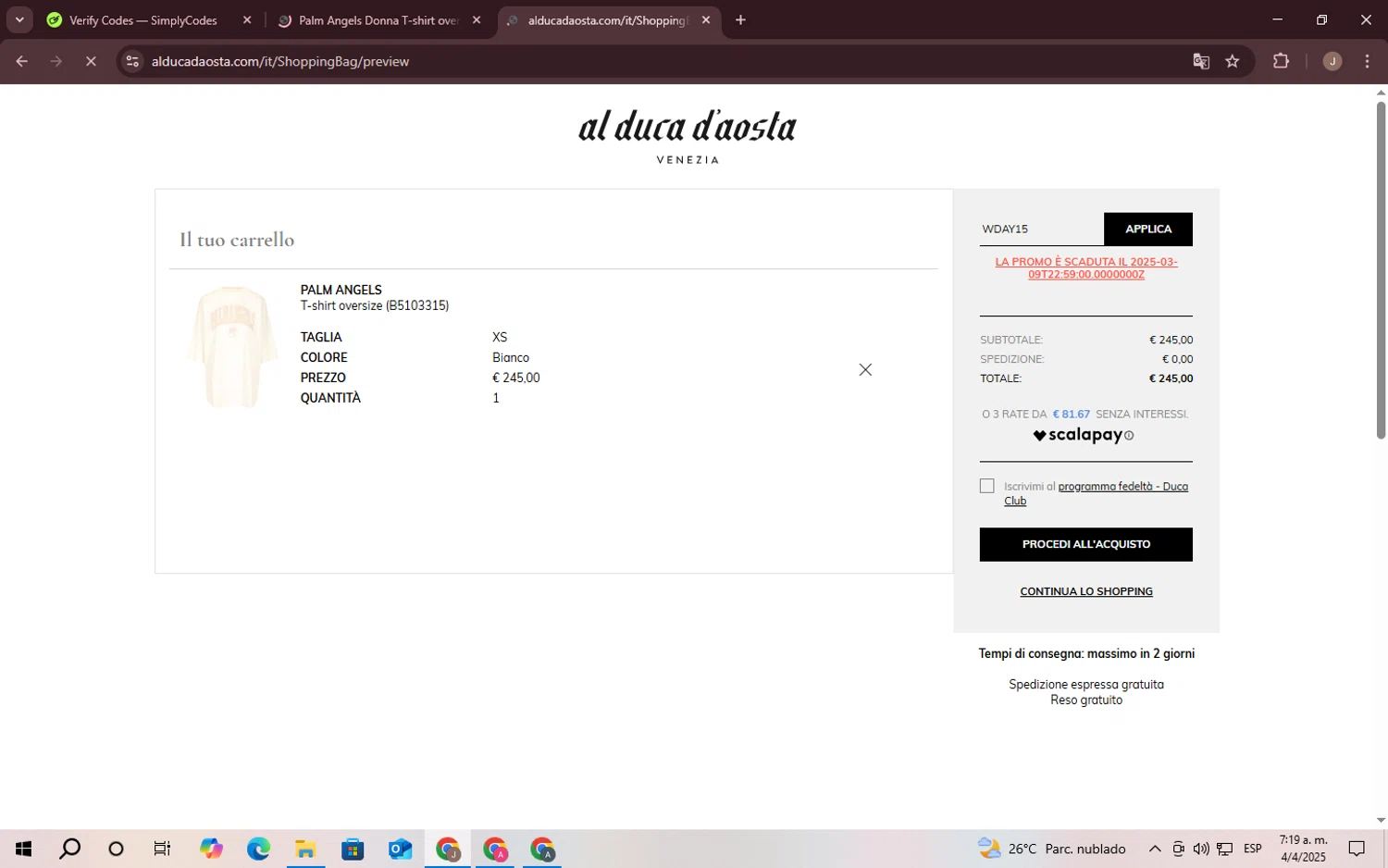Remove Palm Angels T-shirt with X icon
The image size is (1388, 868).
tap(865, 369)
